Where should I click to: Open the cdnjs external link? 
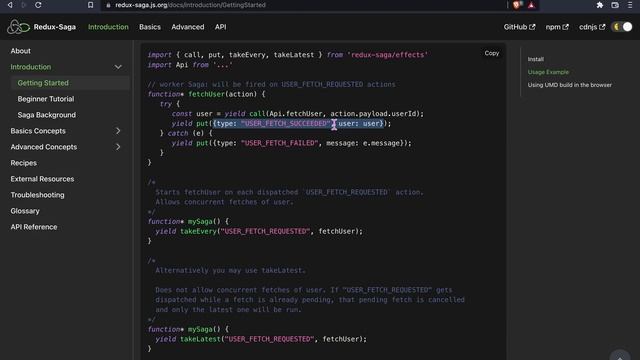(592, 27)
